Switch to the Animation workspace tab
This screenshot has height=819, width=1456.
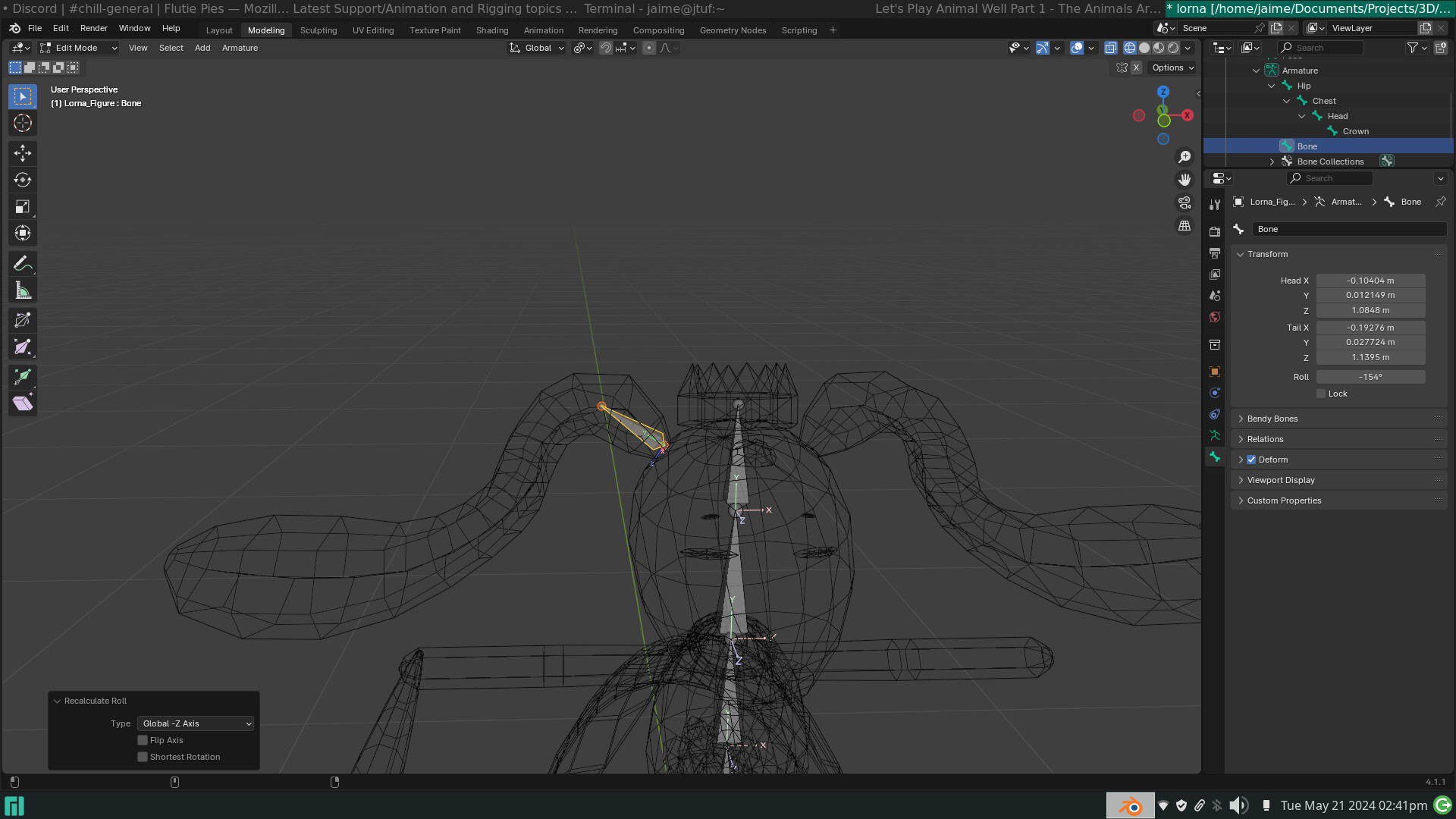(x=544, y=30)
